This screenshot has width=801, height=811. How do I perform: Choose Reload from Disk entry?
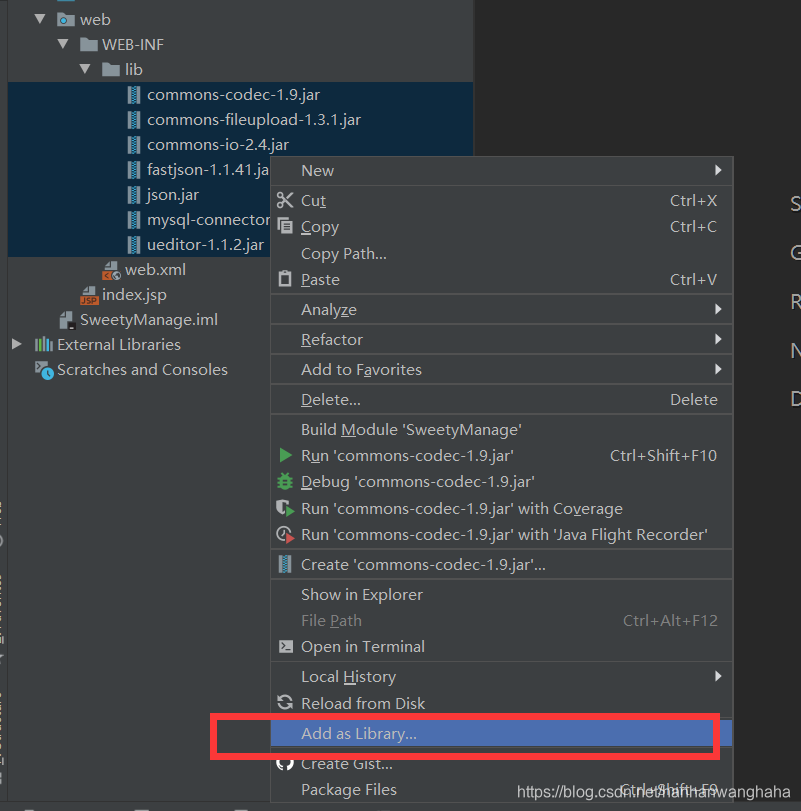point(501,703)
